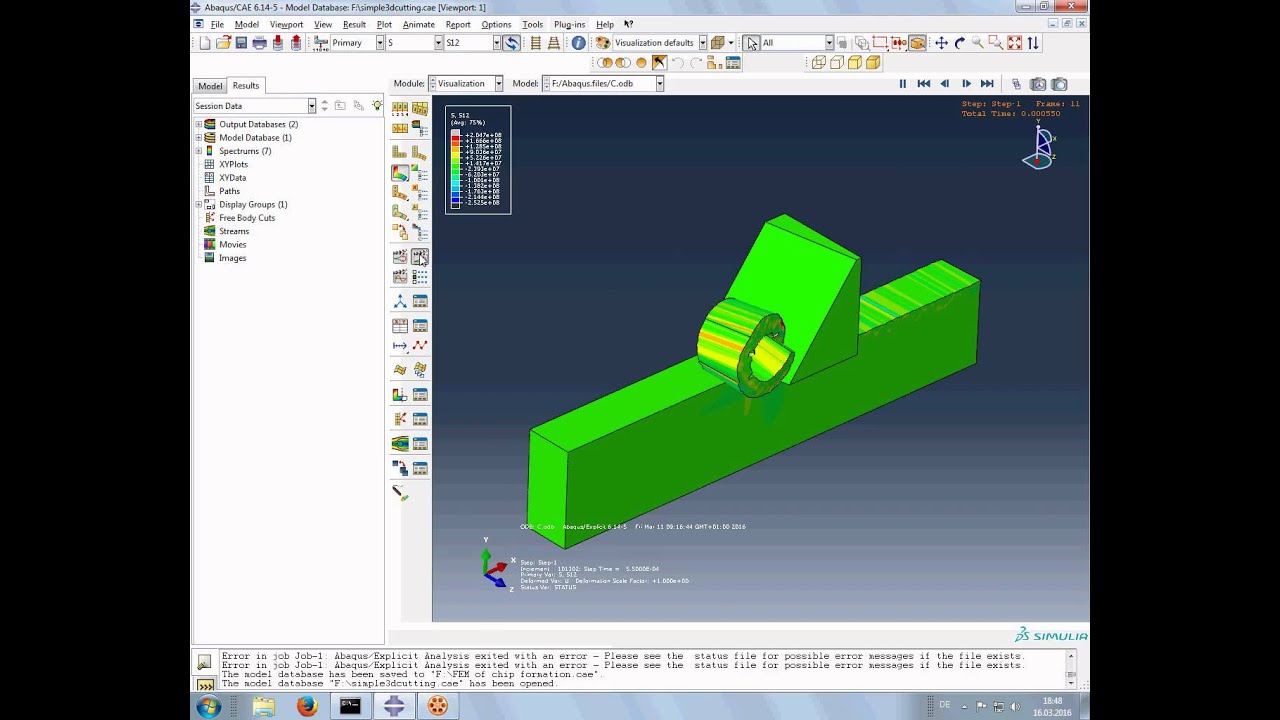
Task: Jump to first animation frame
Action: (924, 84)
